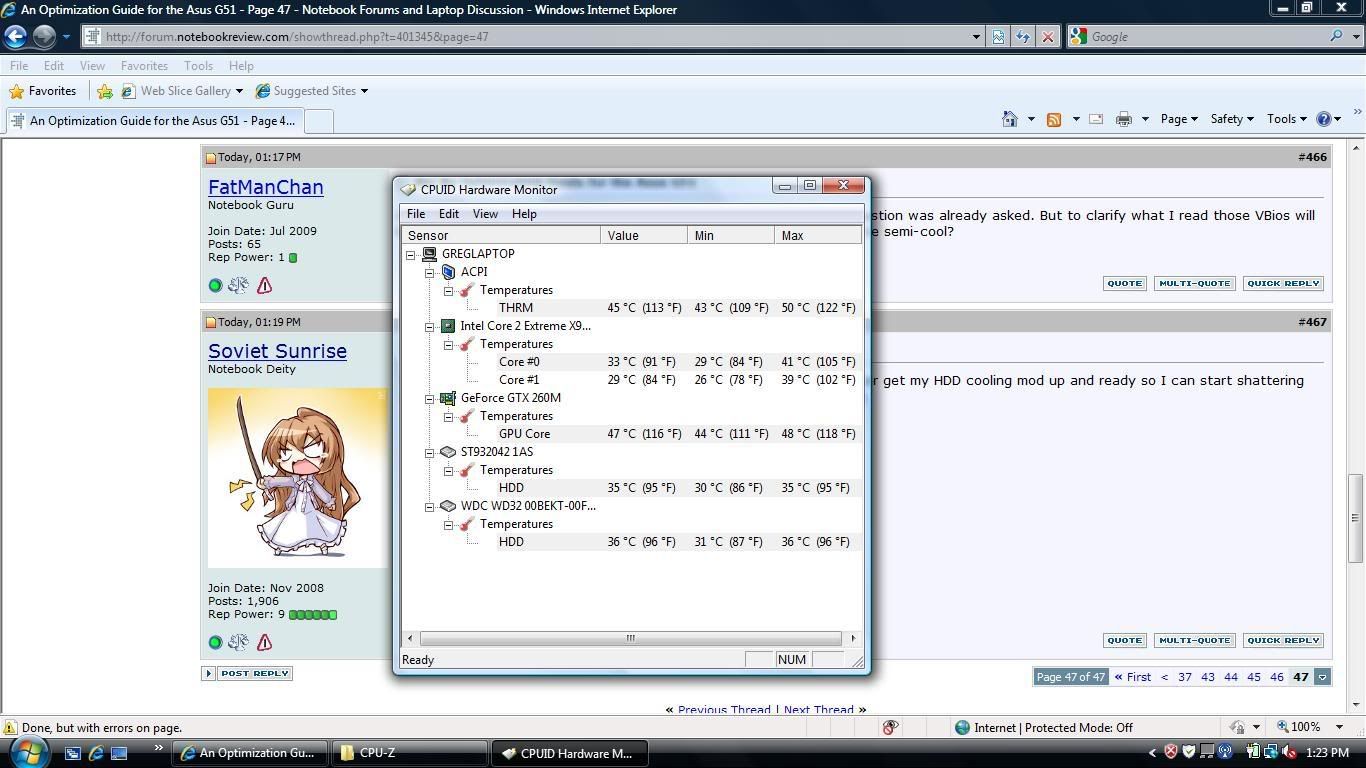Click the URL address bar field

point(536,37)
